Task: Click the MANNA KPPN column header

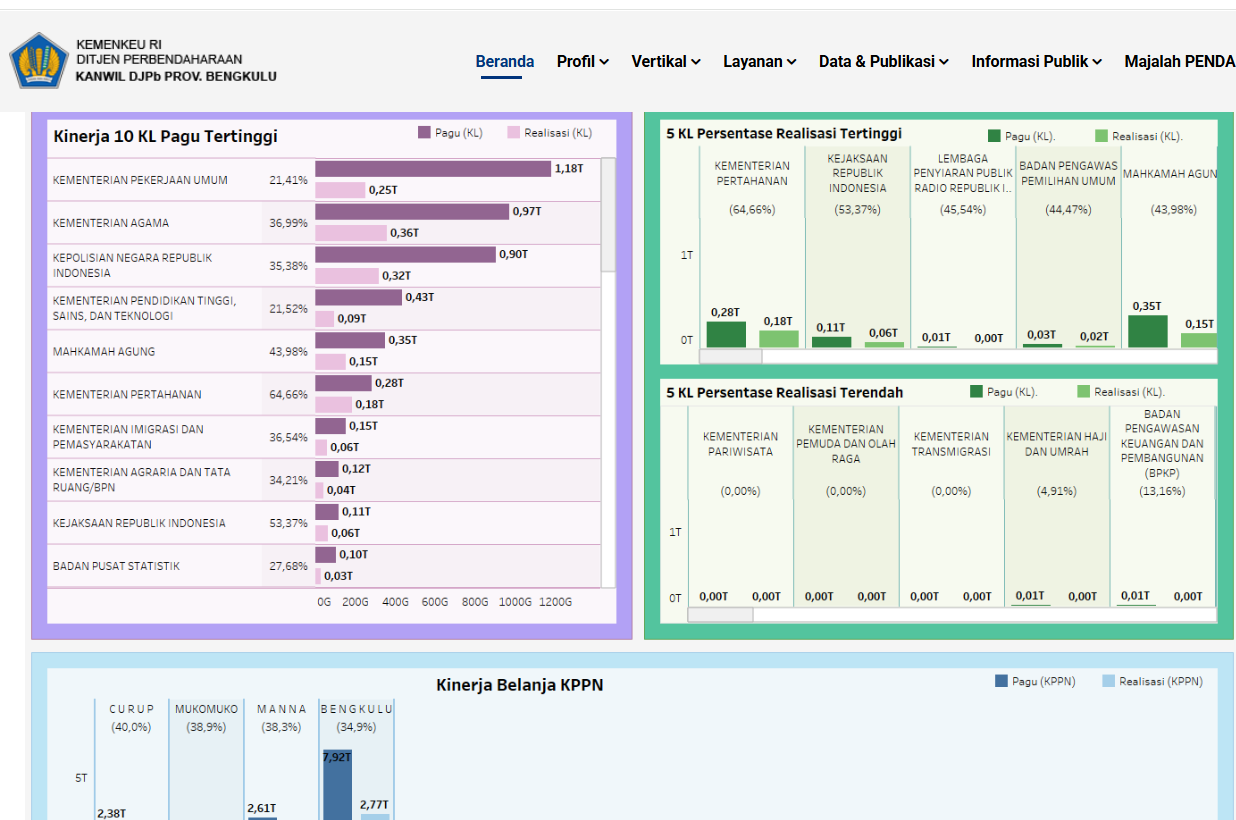Action: [x=282, y=709]
